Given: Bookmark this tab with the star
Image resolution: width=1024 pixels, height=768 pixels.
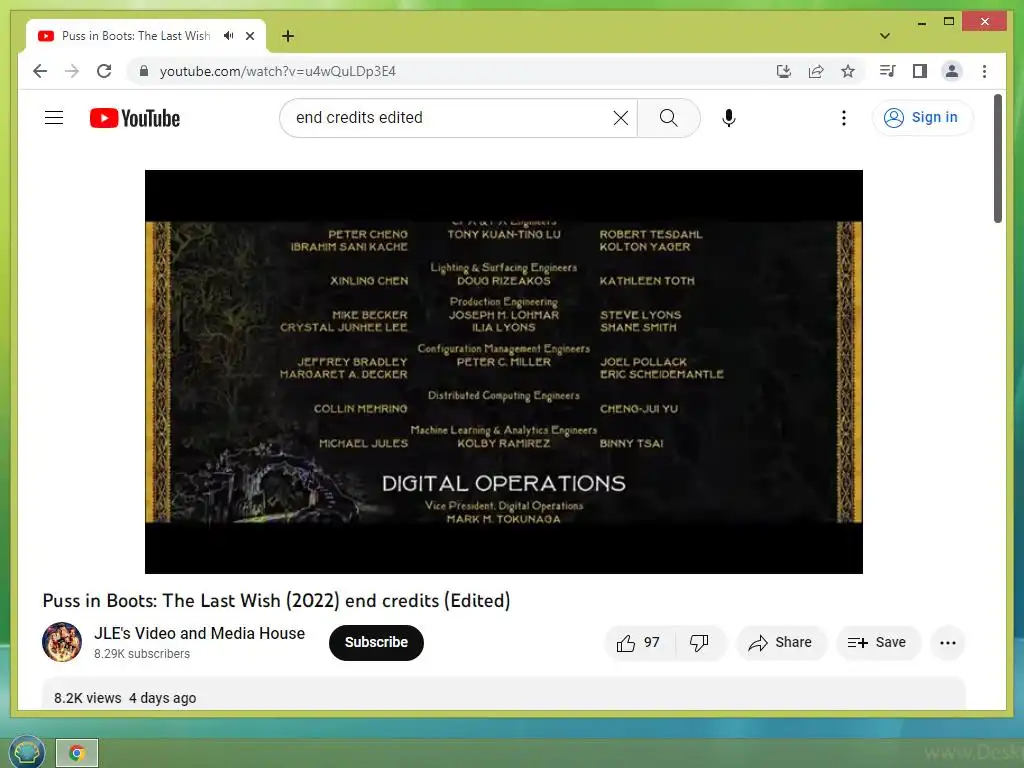Looking at the screenshot, I should pyautogui.click(x=848, y=71).
